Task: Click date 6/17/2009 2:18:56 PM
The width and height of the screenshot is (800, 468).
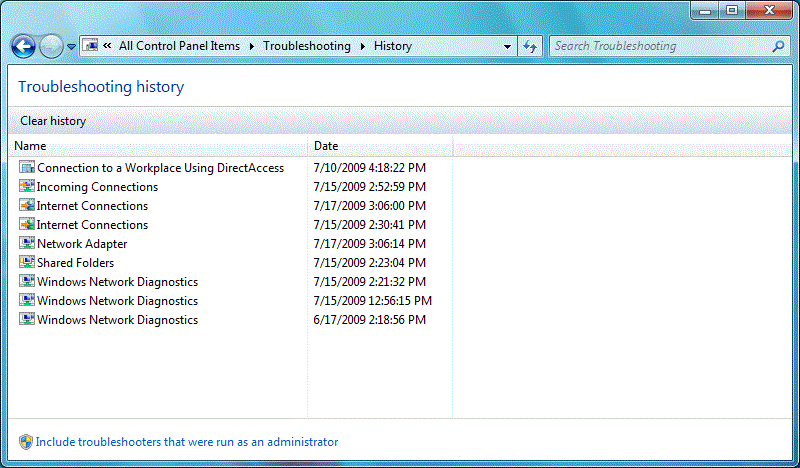Action: coord(369,319)
